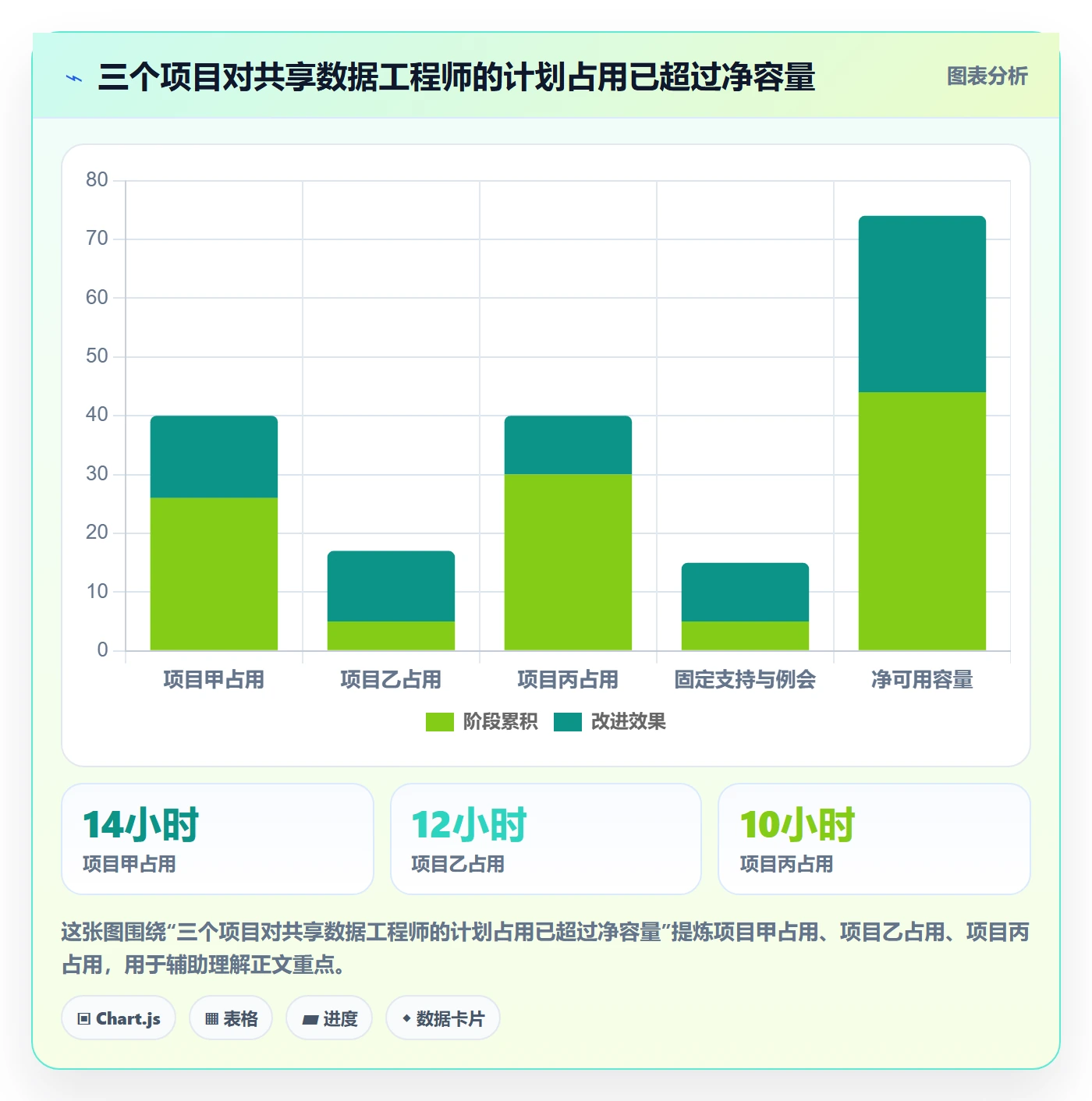Click the y-axis tick label 70
This screenshot has width=1092, height=1101.
pos(97,239)
